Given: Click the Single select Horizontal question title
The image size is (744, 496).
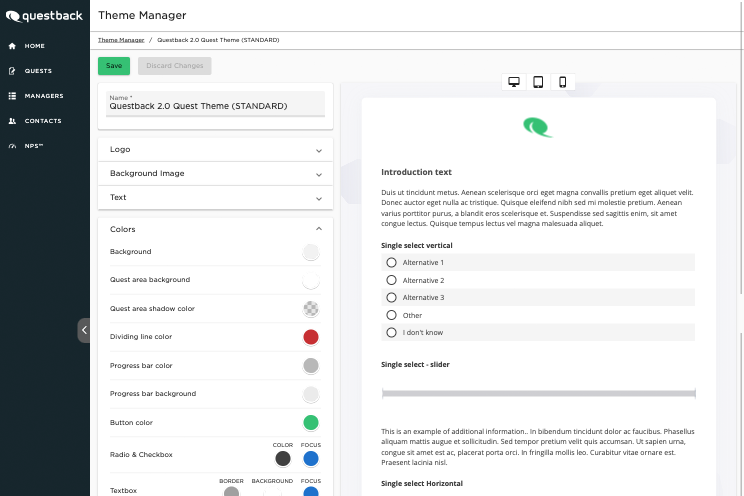Looking at the screenshot, I should [x=422, y=484].
